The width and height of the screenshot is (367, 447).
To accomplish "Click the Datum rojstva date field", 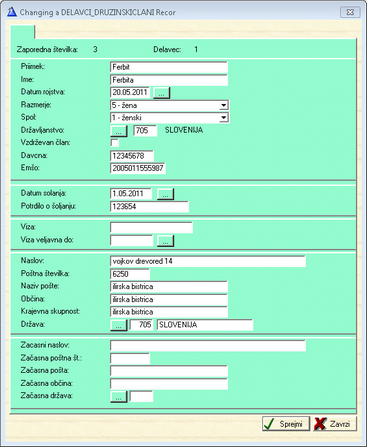I will (x=130, y=93).
